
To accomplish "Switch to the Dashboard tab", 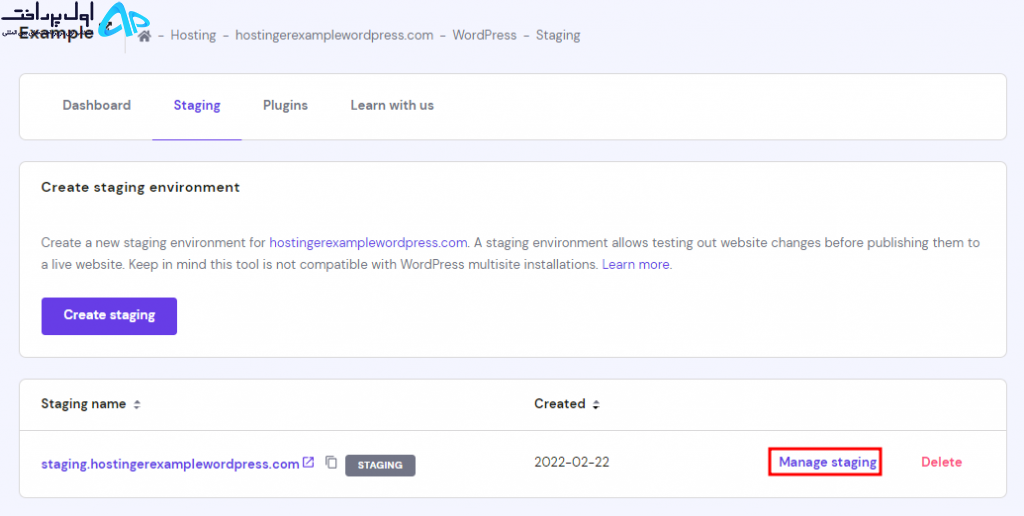I will (97, 105).
